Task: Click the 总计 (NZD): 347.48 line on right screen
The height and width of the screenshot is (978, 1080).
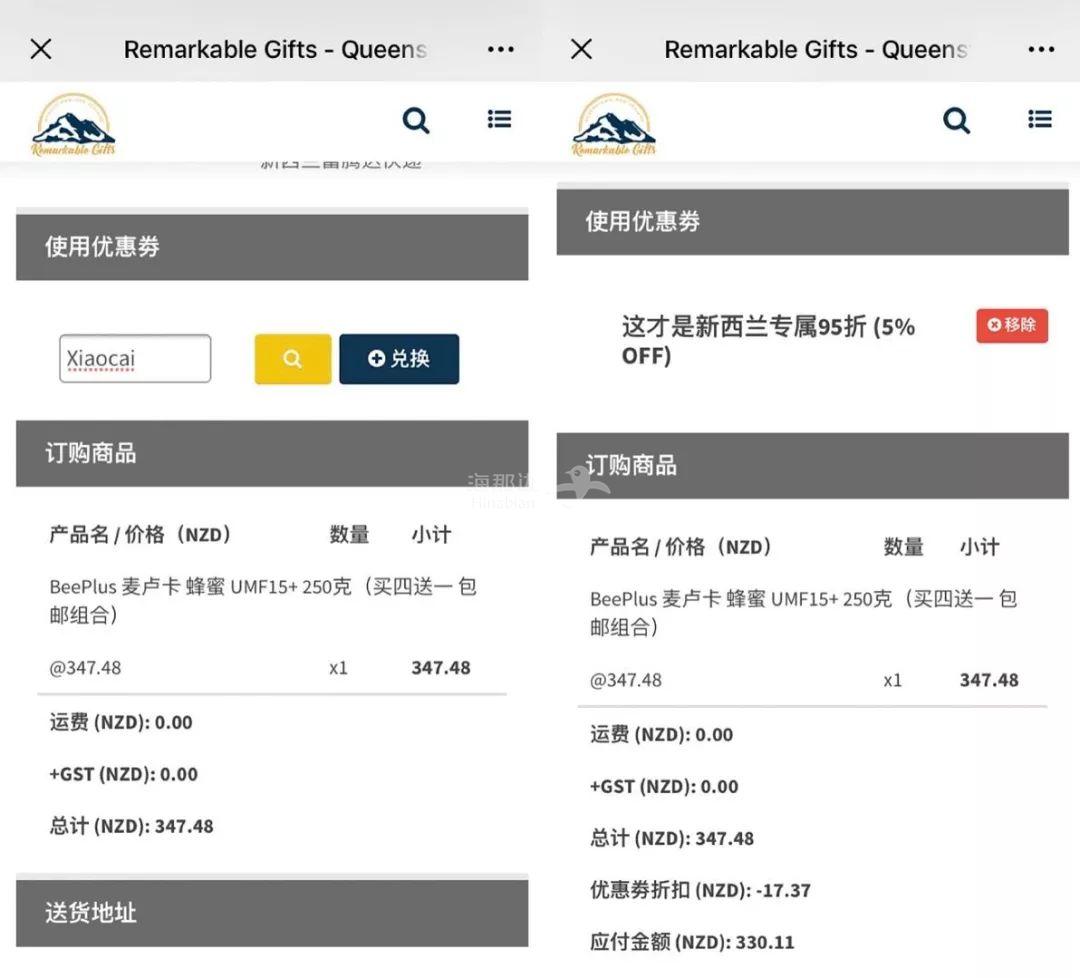Action: coord(672,838)
